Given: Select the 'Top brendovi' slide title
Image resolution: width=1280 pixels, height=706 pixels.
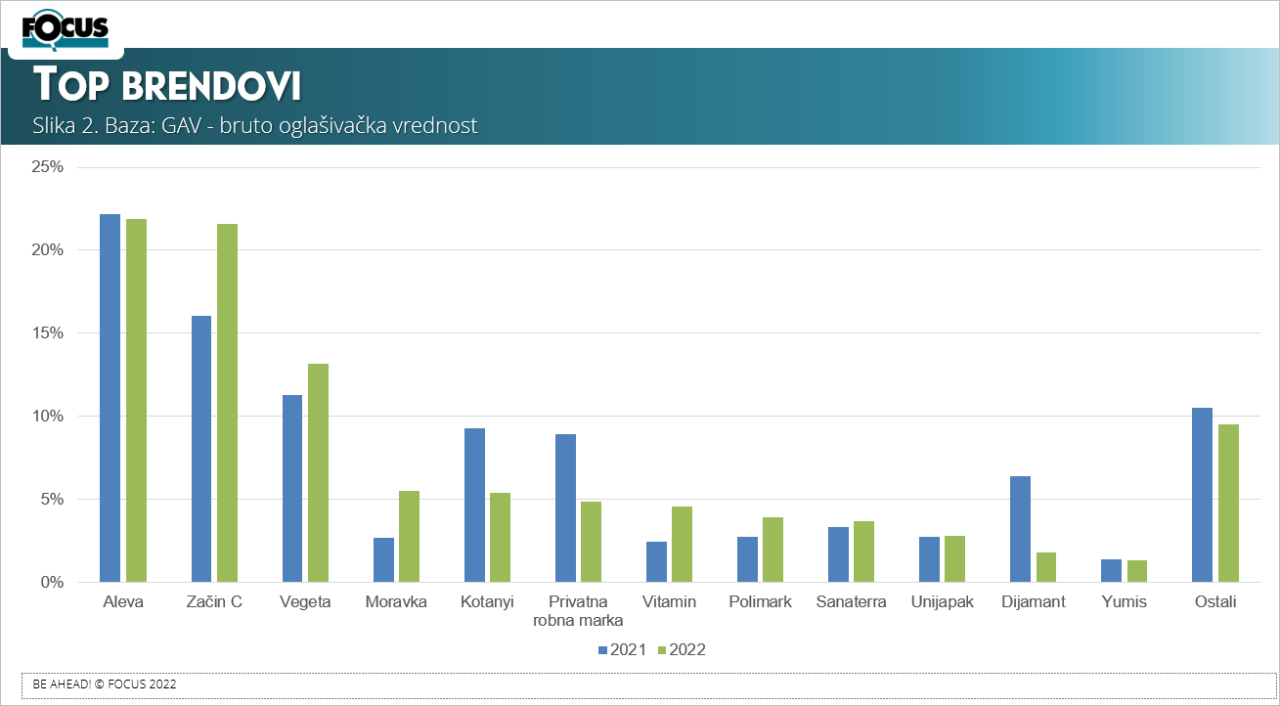Looking at the screenshot, I should click(168, 86).
